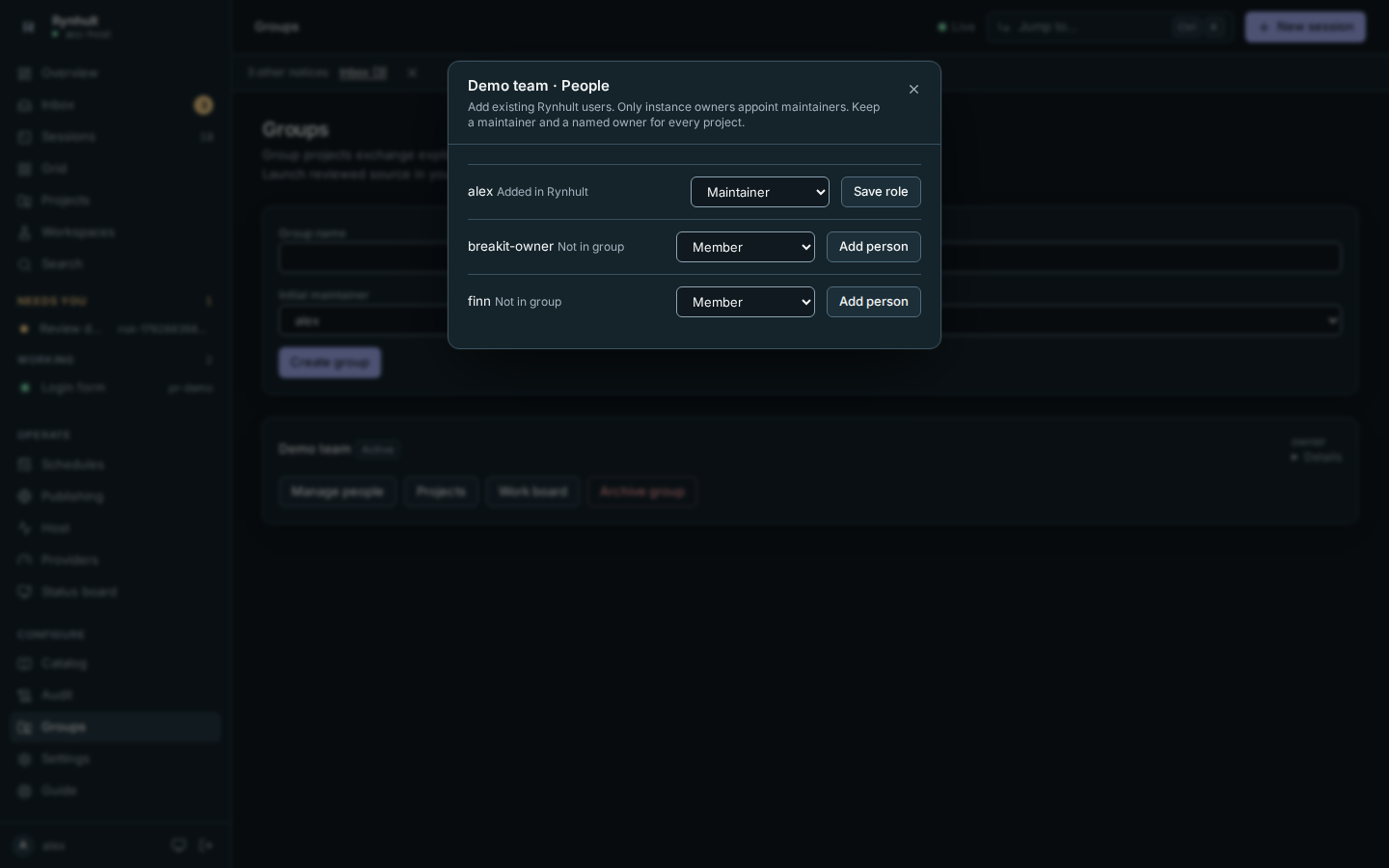This screenshot has height=868, width=1389.
Task: Open Overview icon in sidebar
Action: click(25, 73)
